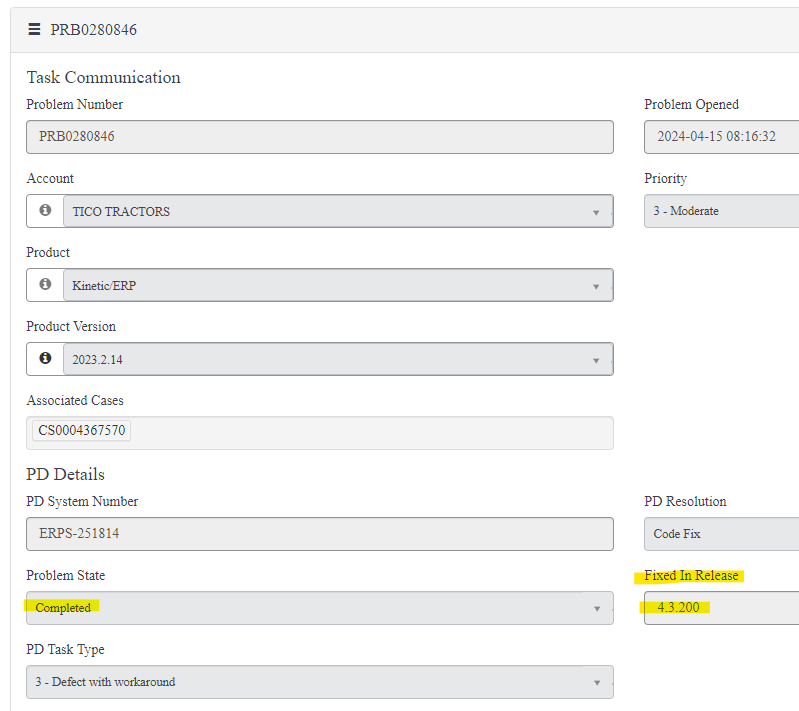Image resolution: width=799 pixels, height=711 pixels.
Task: Click the PD System Number field ERPS-251814
Action: pos(320,534)
